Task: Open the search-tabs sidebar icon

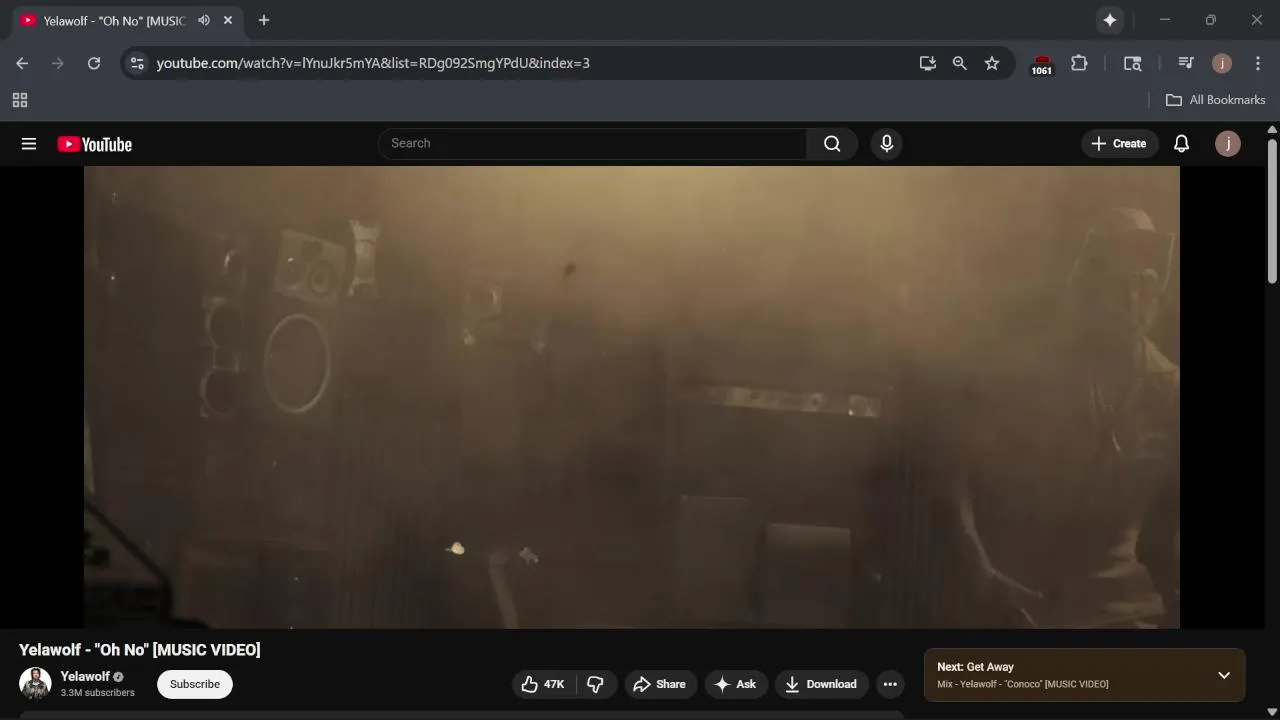Action: pos(1133,63)
